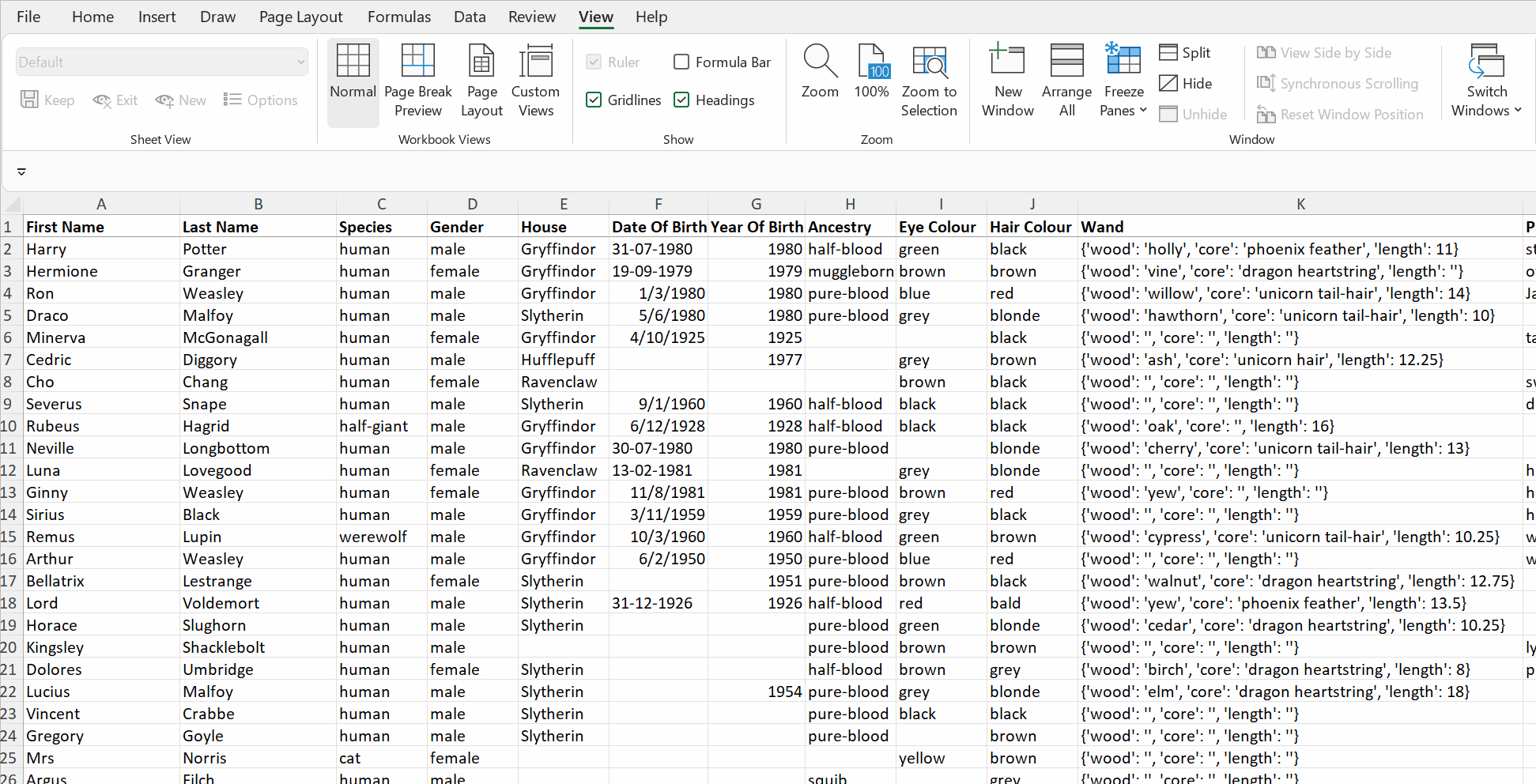1536x784 pixels.
Task: Open the Review tab
Action: click(x=531, y=17)
